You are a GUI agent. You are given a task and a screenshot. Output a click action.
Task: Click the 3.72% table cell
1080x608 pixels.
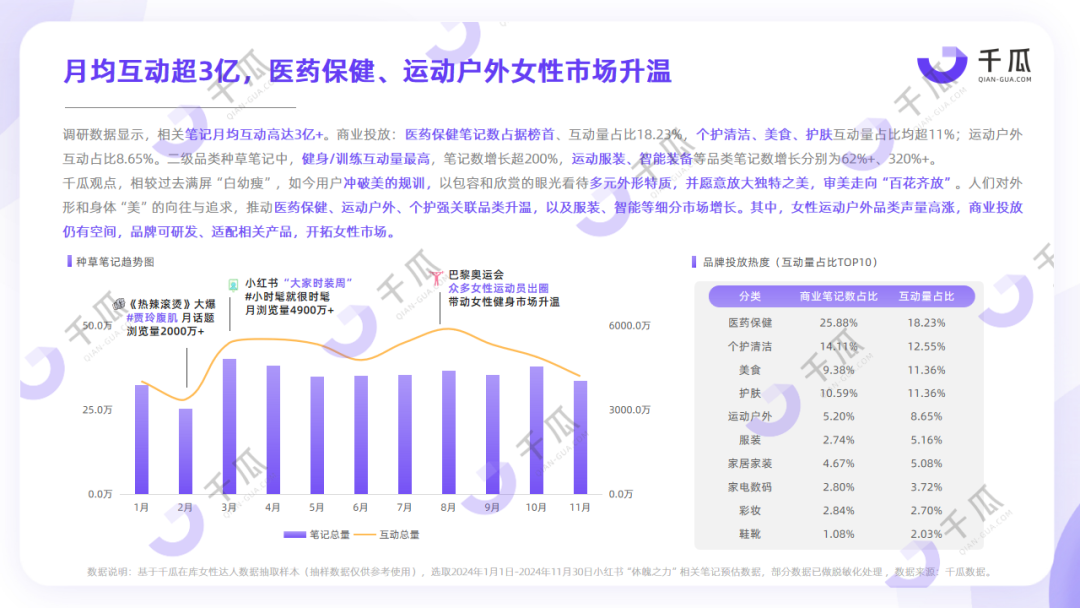pyautogui.click(x=926, y=487)
